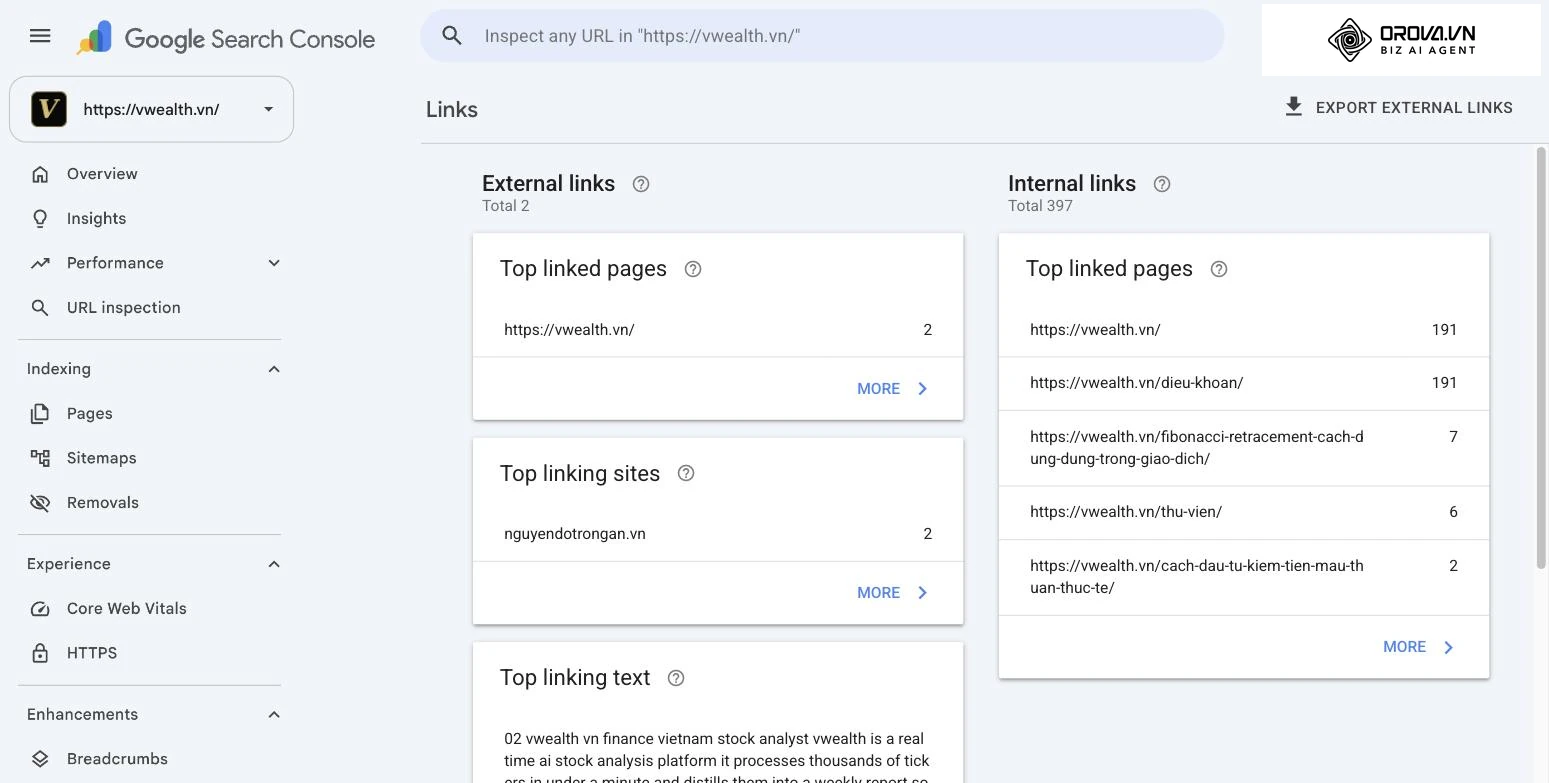The image size is (1549, 783).
Task: Select internal linked page https://vwealth.vn/ row
Action: (1244, 330)
